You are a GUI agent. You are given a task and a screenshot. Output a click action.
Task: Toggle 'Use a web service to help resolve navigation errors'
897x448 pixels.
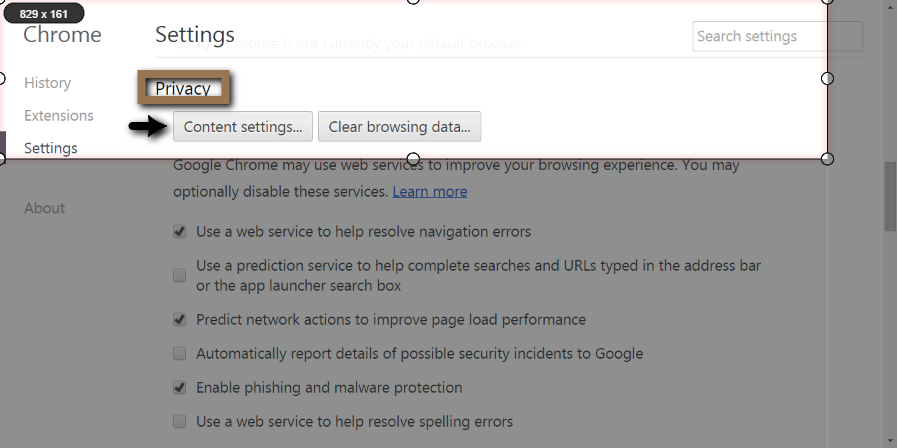tap(180, 232)
